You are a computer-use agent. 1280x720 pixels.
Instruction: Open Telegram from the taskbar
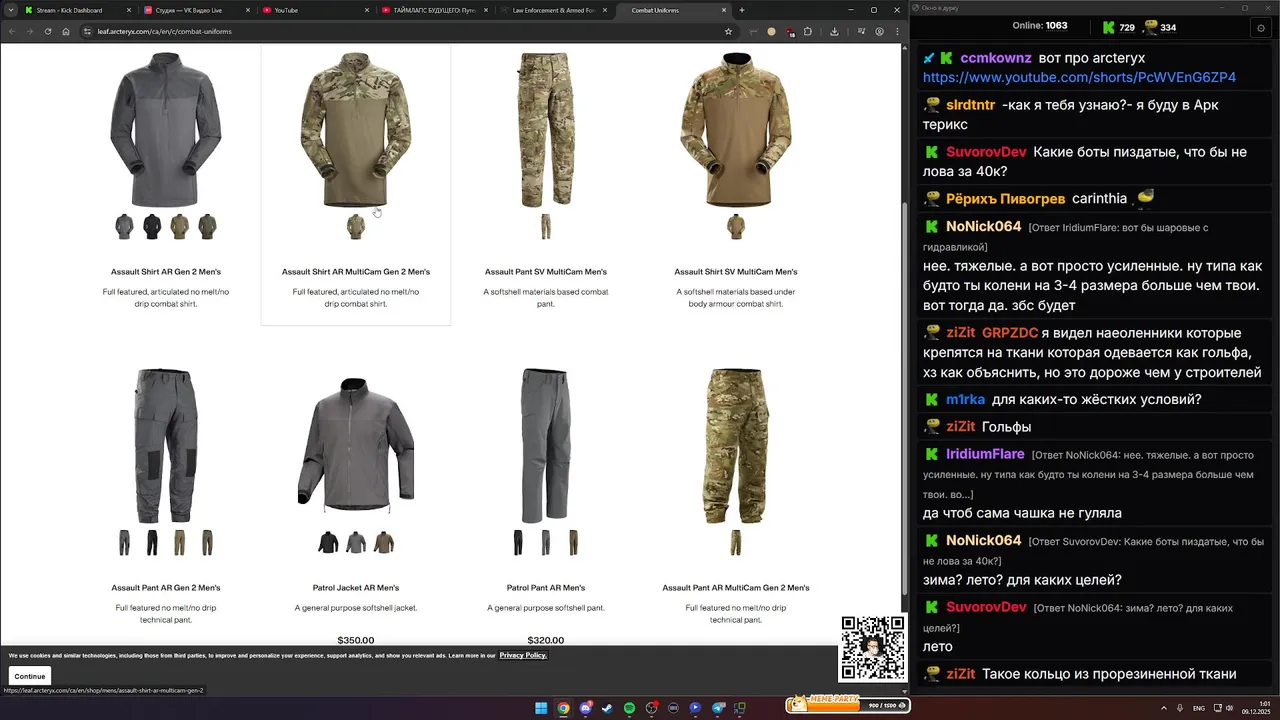[717, 708]
